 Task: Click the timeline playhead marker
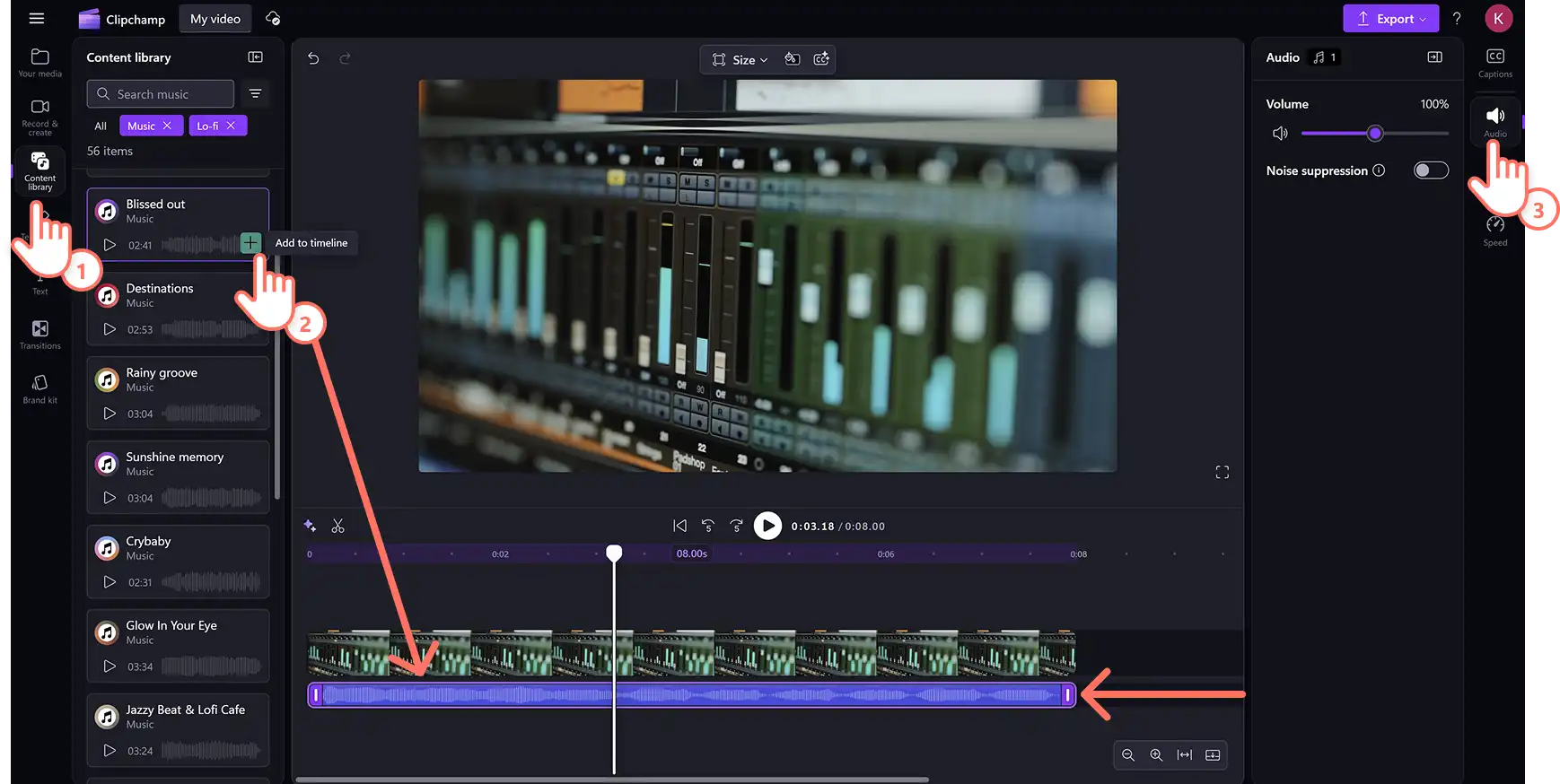(x=614, y=553)
